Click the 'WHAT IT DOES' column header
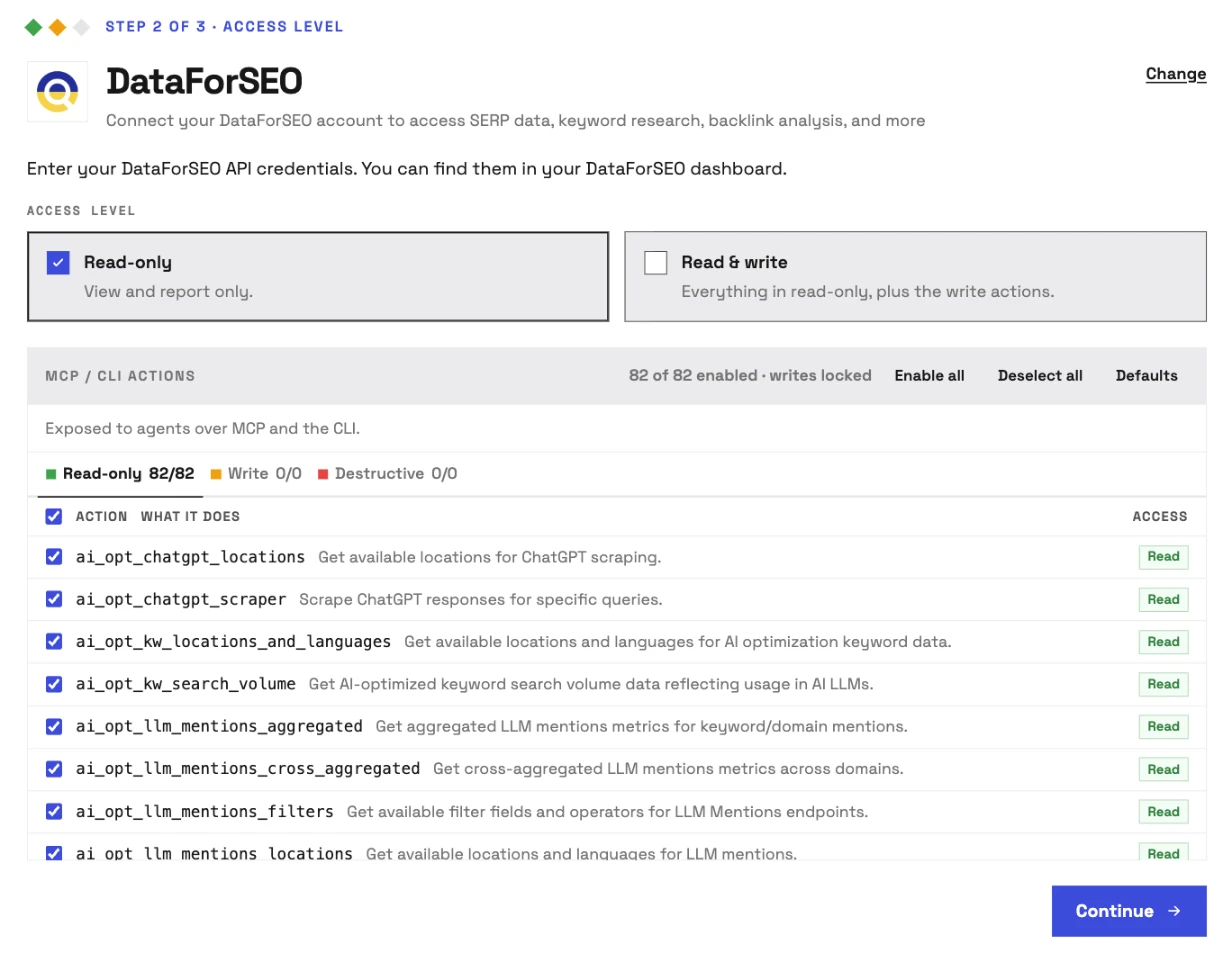1232x953 pixels. 190,517
